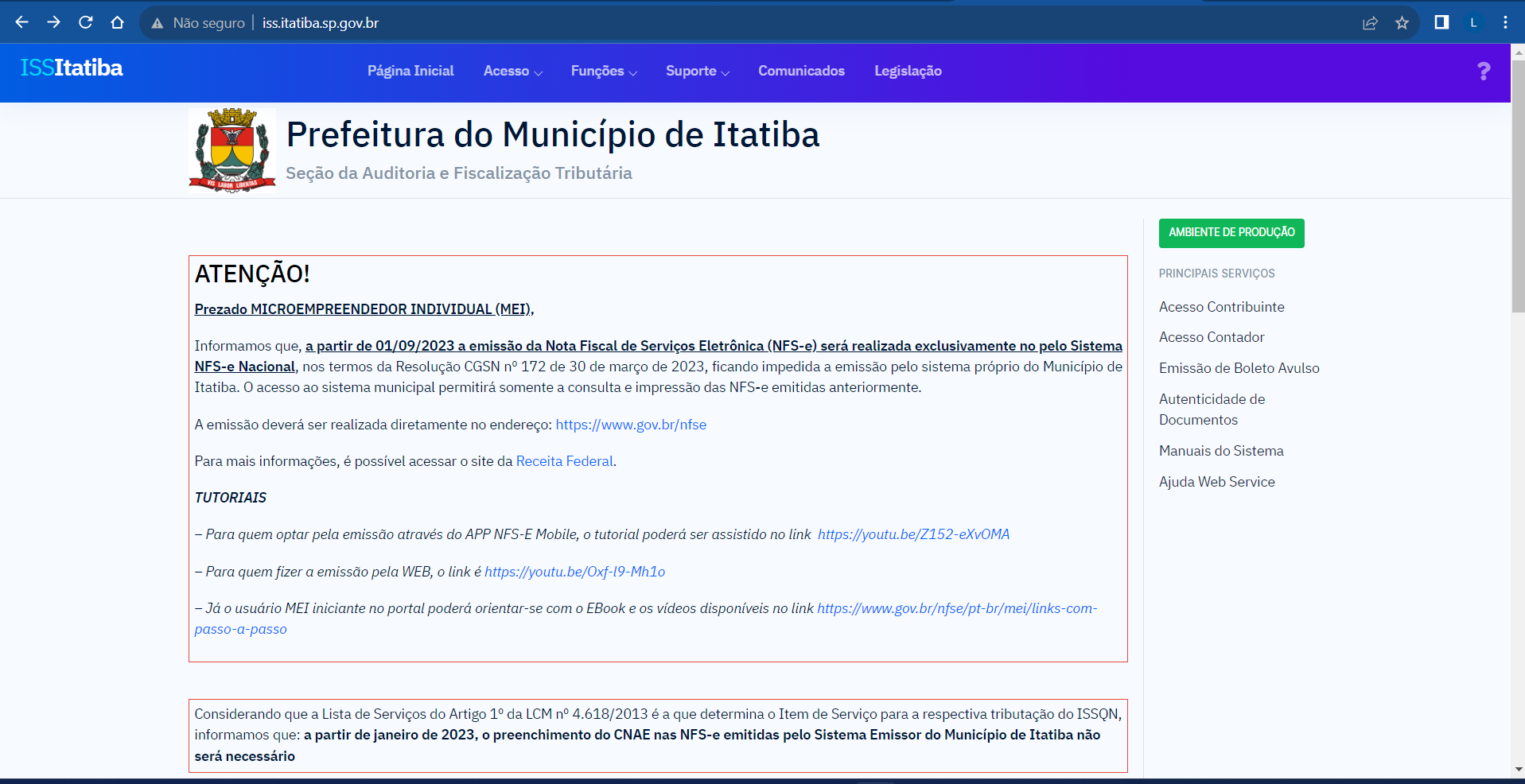This screenshot has height=784, width=1525.
Task: Click 'Seção da Auditoria e Fiscalização Tributária' subtitle
Action: 459,173
